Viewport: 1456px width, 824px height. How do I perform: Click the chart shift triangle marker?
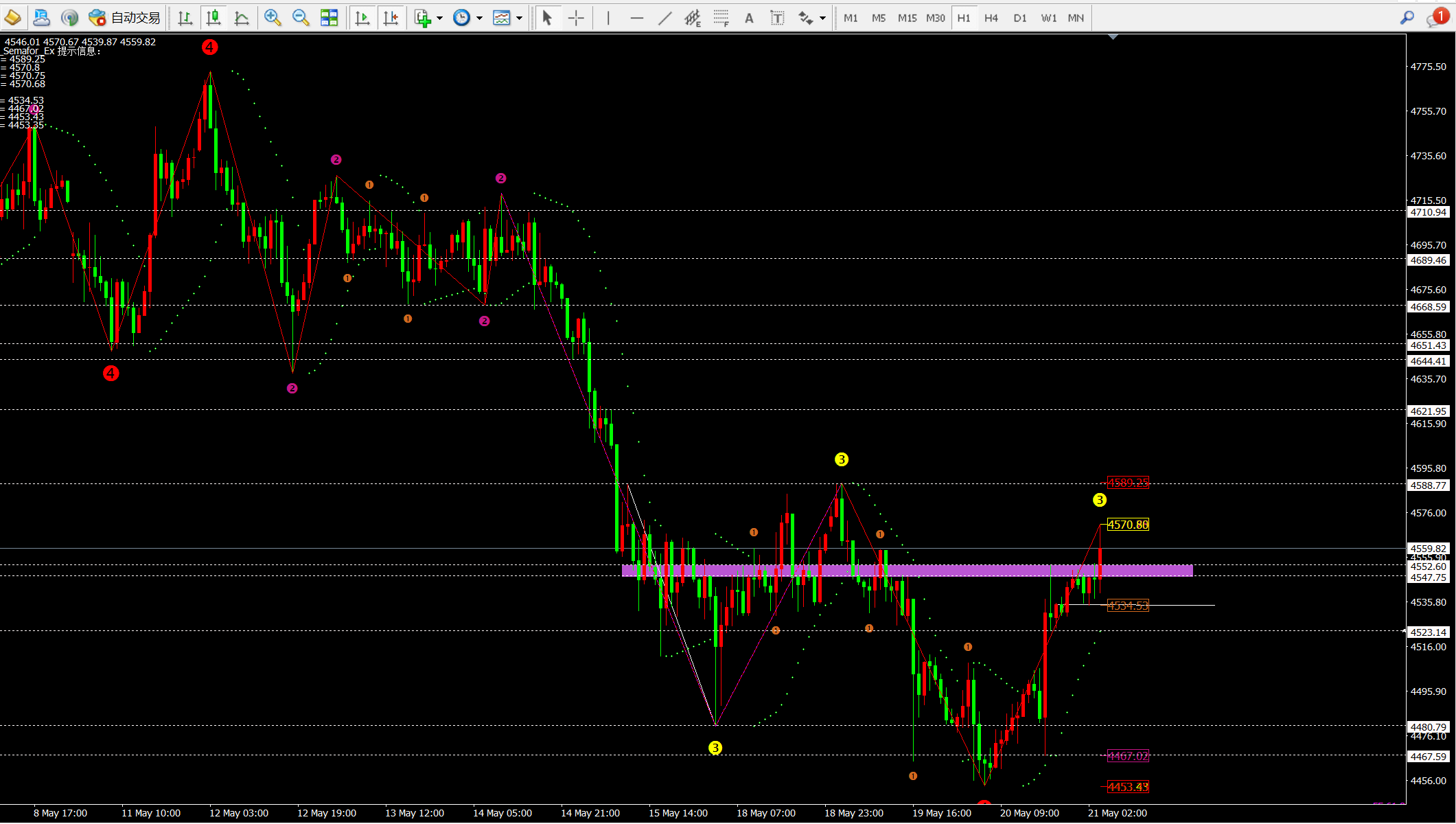1113,36
